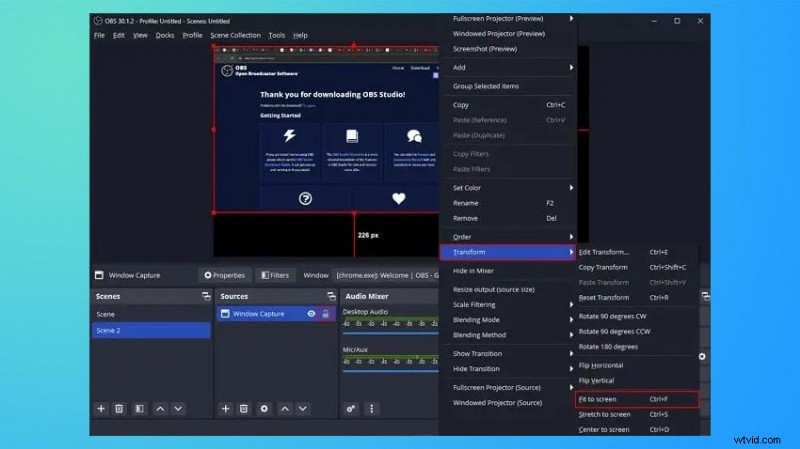Image resolution: width=800 pixels, height=449 pixels.
Task: Open the File menu
Action: [x=99, y=35]
